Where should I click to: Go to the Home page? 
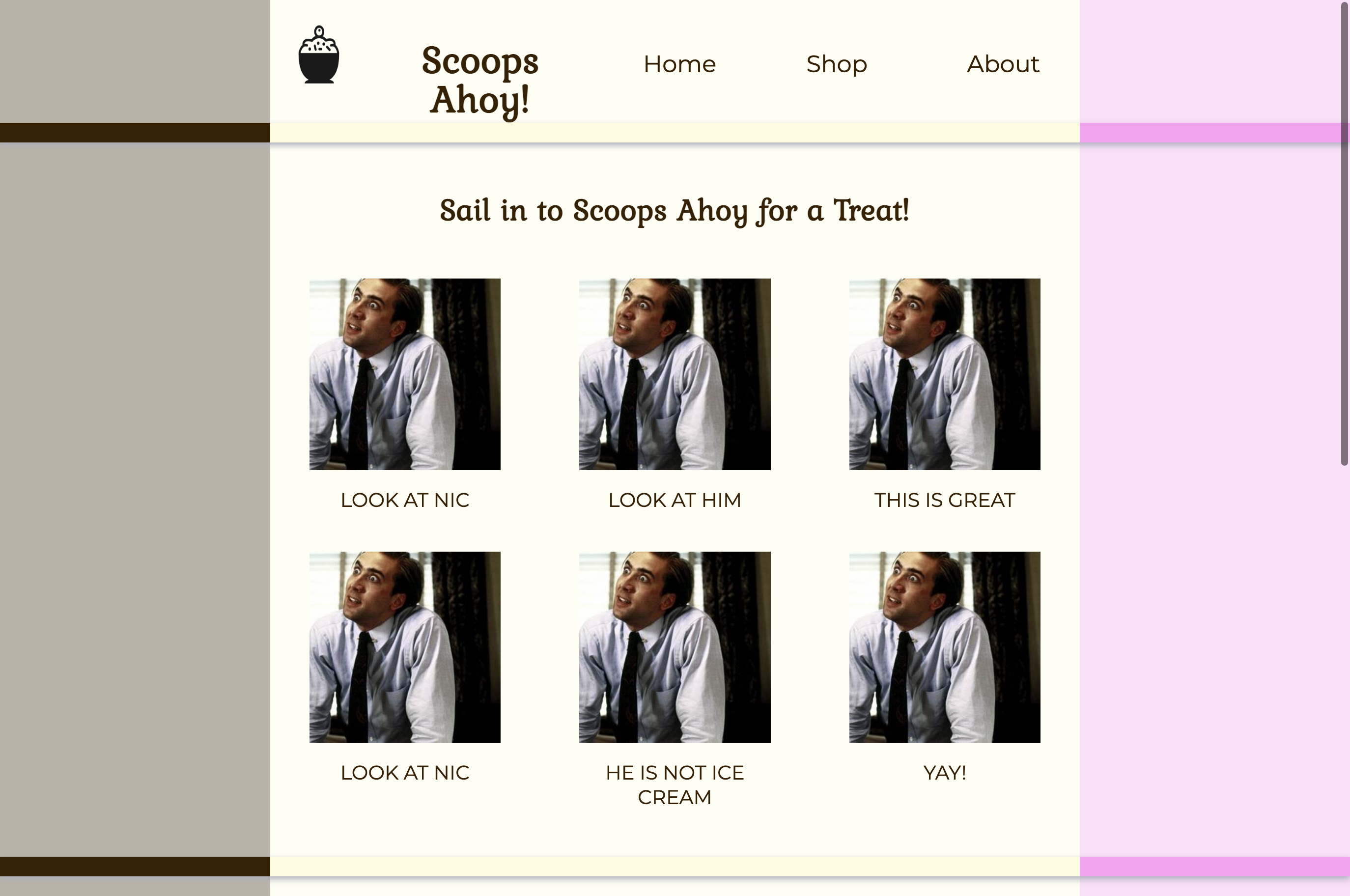pyautogui.click(x=679, y=64)
